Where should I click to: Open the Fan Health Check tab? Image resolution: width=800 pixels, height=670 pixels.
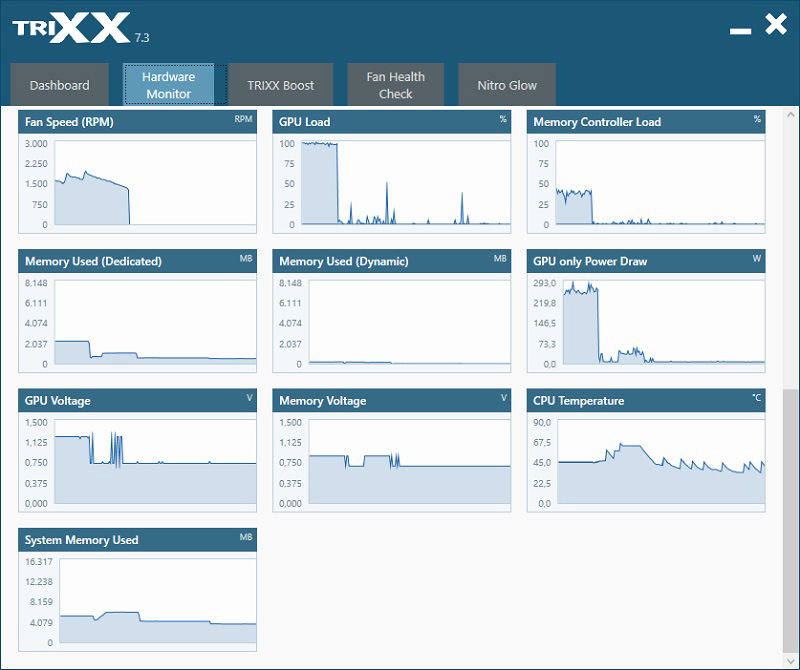click(395, 85)
